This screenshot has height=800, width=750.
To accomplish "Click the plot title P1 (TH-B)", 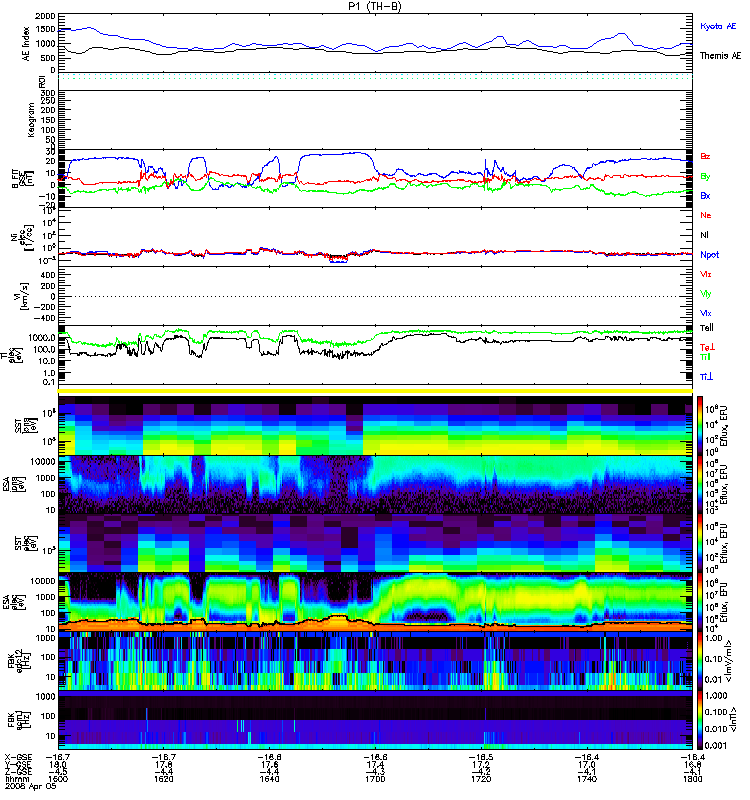I will (x=374, y=6).
